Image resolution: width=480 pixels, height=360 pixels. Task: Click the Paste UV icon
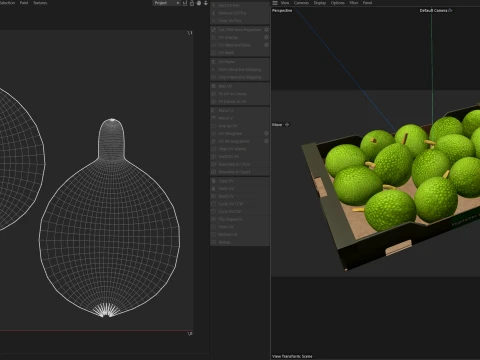pos(214,188)
